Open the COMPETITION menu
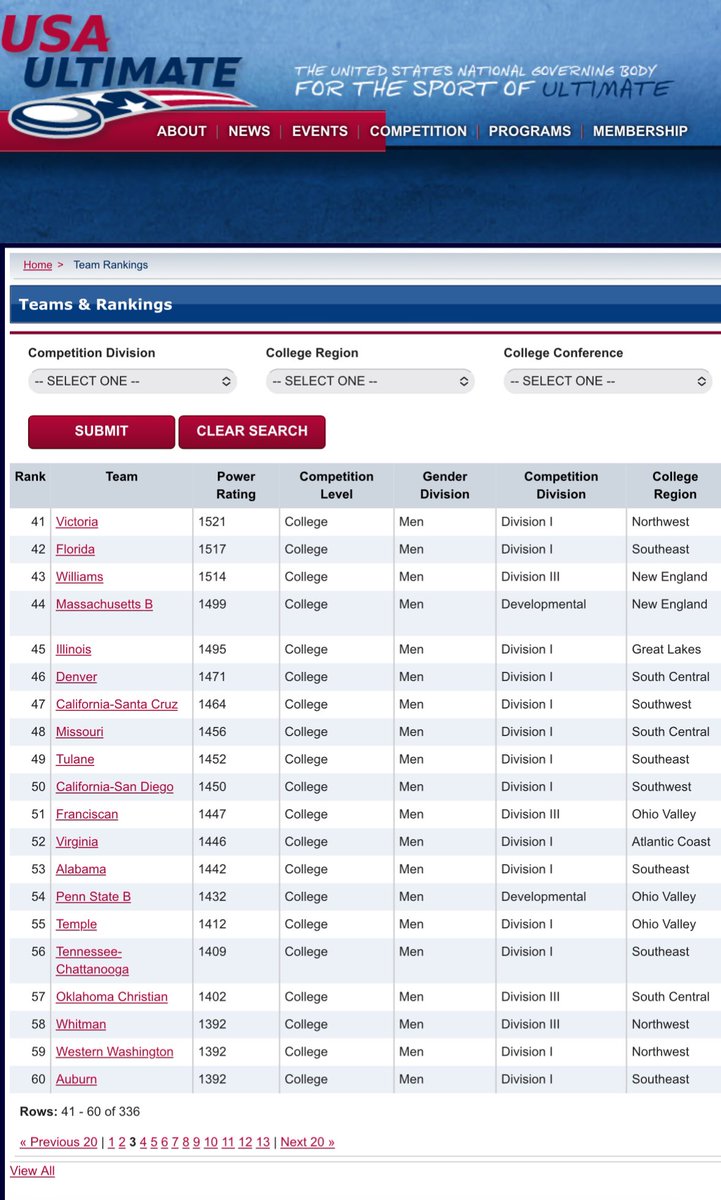 [418, 131]
